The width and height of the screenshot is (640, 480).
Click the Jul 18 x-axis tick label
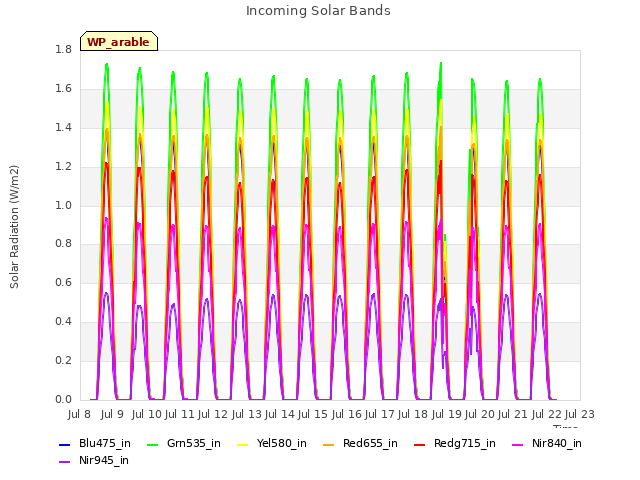click(413, 414)
